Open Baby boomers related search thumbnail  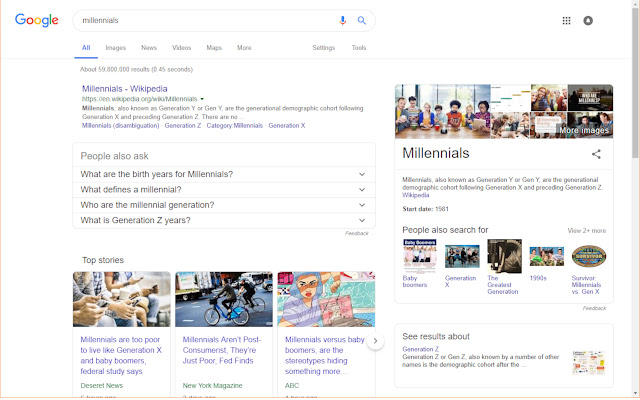point(420,256)
